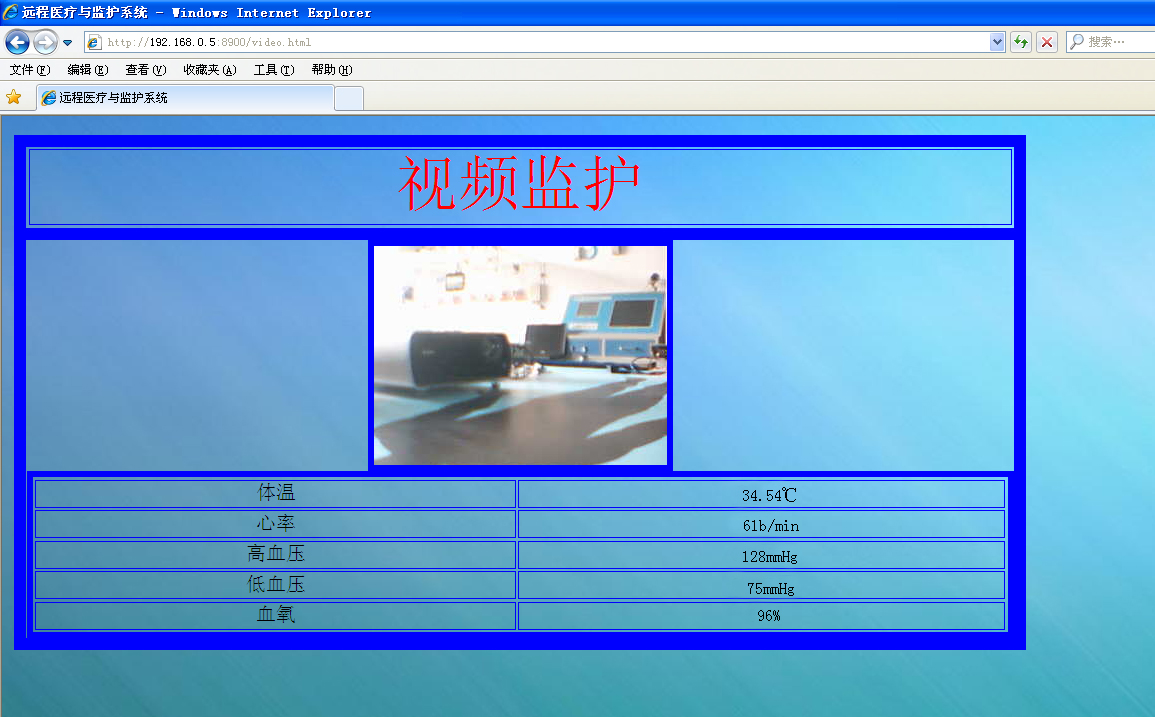Open the 文件(F) menu
Image resolution: width=1155 pixels, height=717 pixels.
coord(29,70)
